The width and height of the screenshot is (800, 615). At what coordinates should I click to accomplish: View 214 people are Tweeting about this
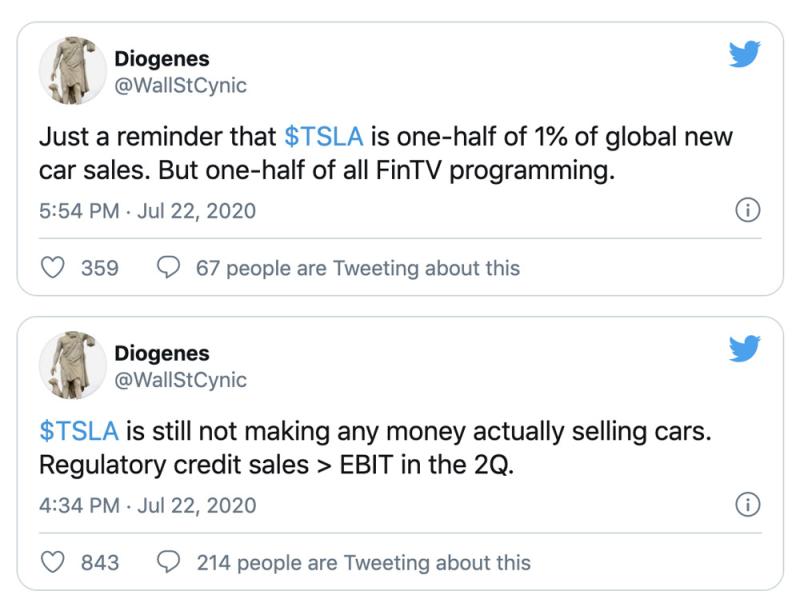click(363, 562)
